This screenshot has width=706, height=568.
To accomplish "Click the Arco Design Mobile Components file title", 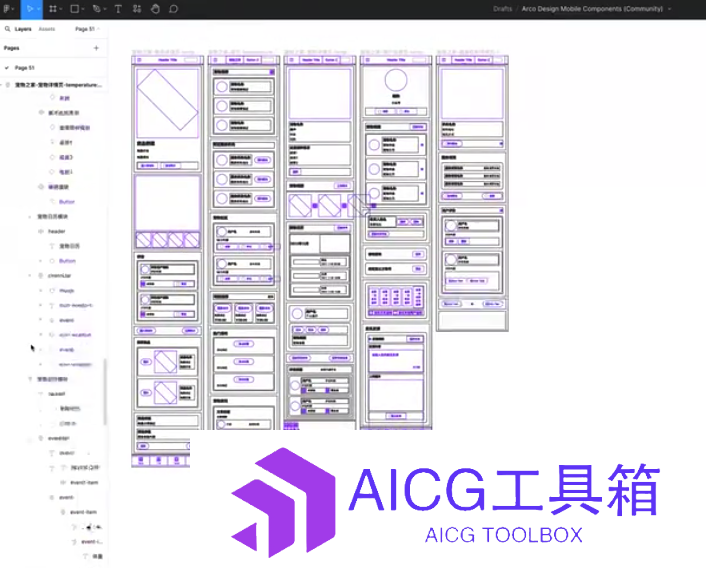I will click(x=593, y=9).
